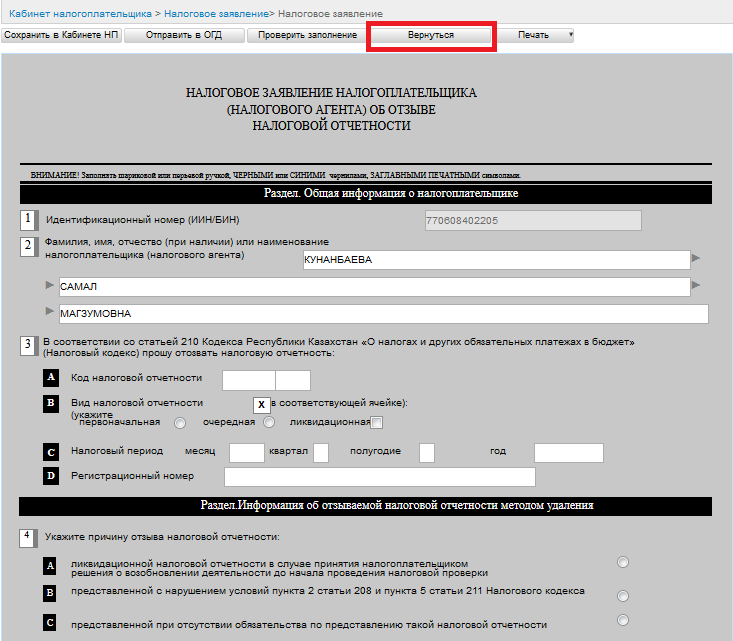Click into the Регистрационный номер input field

tap(379, 477)
